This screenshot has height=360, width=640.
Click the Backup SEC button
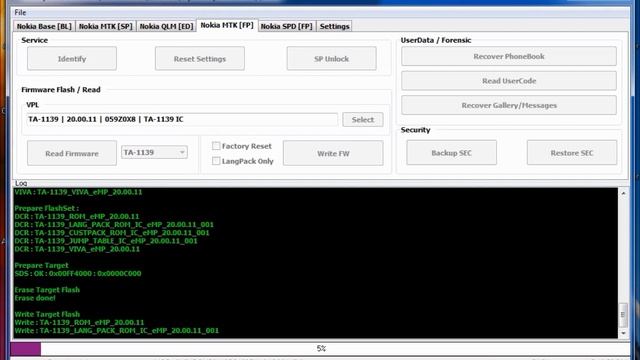click(x=451, y=153)
